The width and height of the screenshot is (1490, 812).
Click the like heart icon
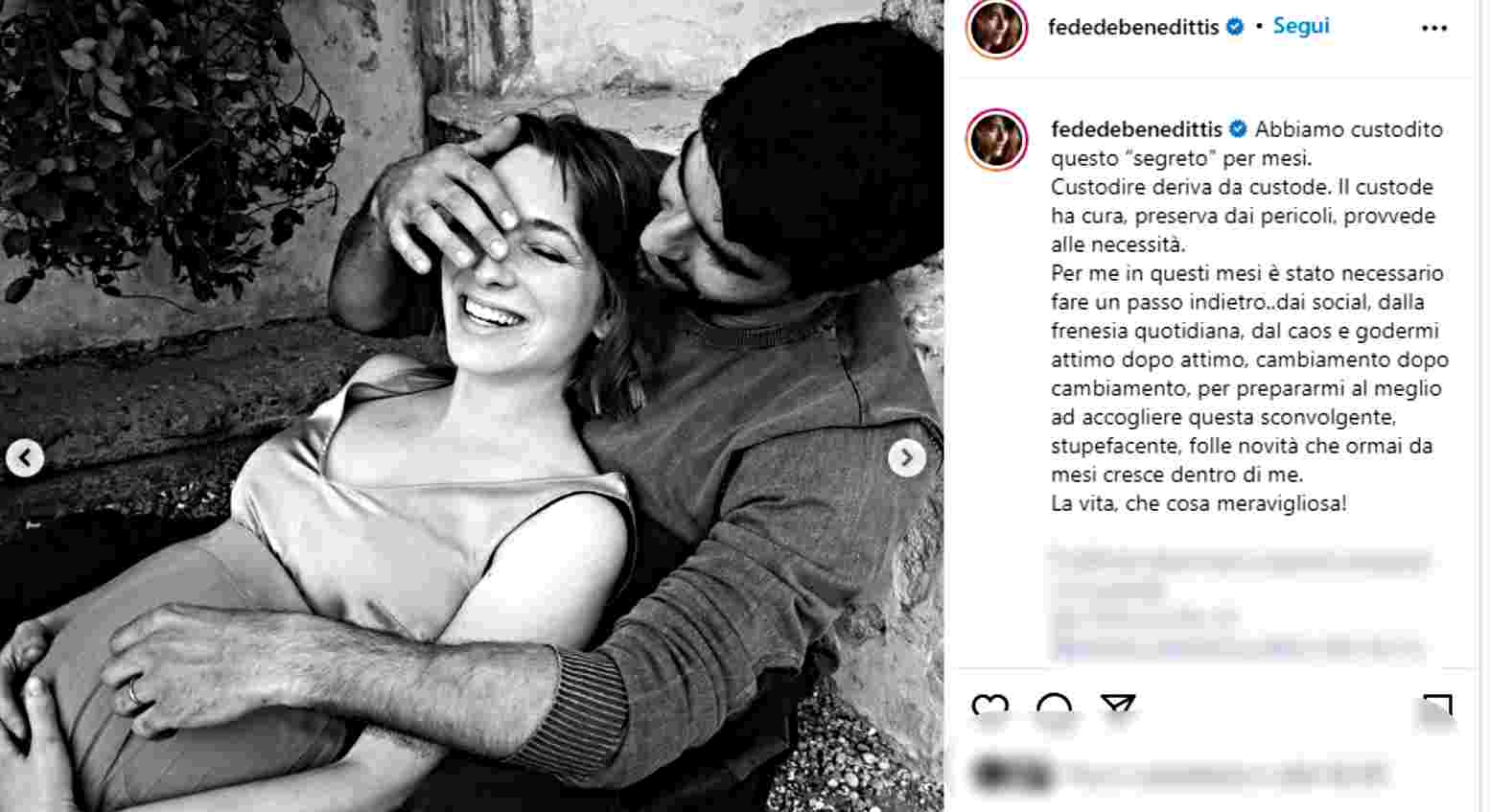[989, 708]
